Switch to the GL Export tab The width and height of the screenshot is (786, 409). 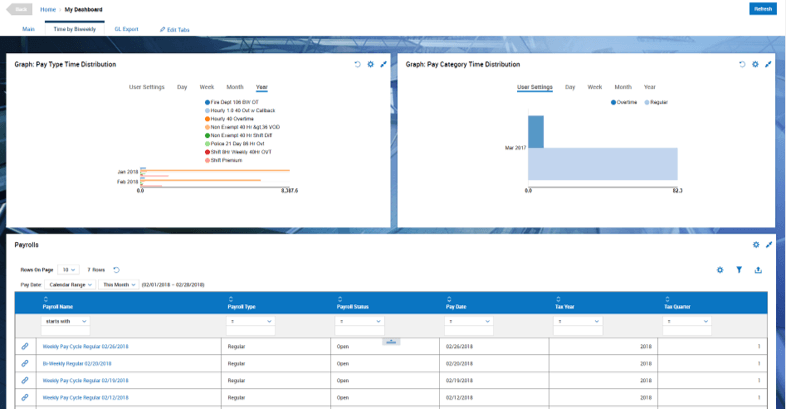click(x=126, y=29)
